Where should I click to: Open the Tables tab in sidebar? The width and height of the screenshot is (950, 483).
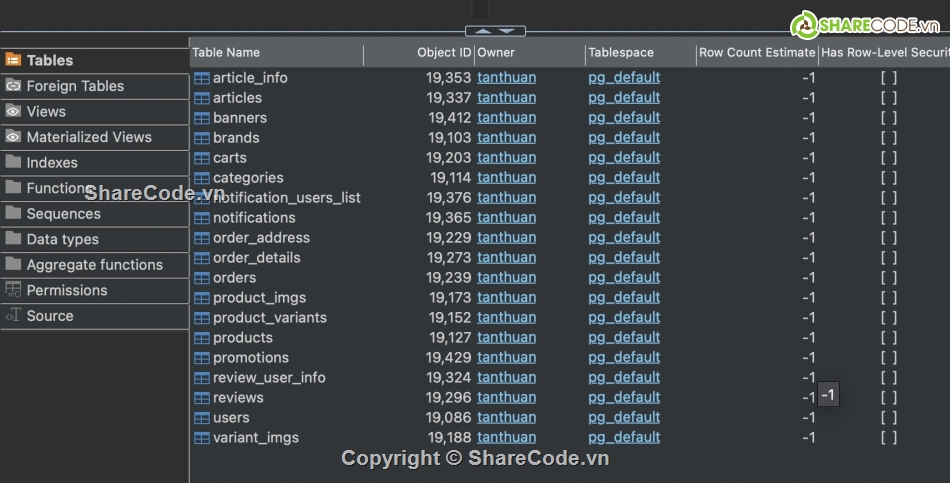click(95, 61)
